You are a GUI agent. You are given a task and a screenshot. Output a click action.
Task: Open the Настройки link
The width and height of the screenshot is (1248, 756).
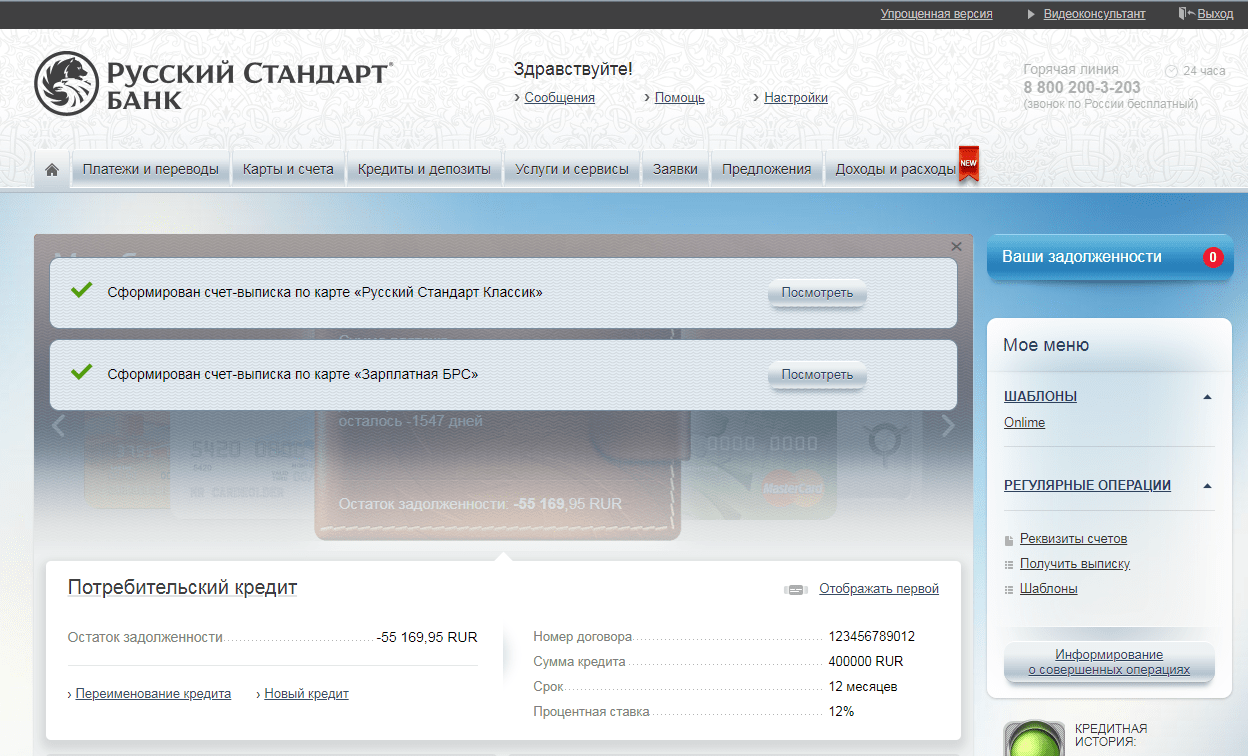796,98
